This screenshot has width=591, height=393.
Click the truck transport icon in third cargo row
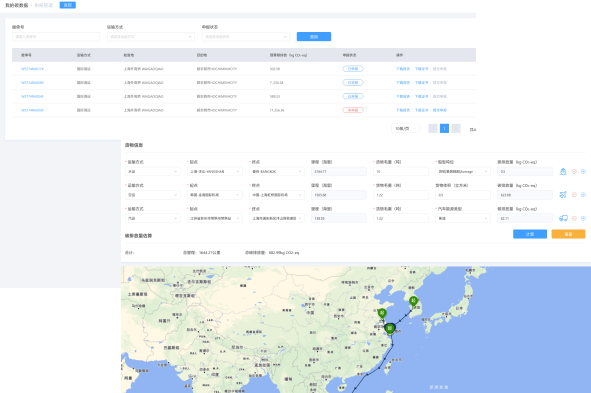tap(563, 218)
